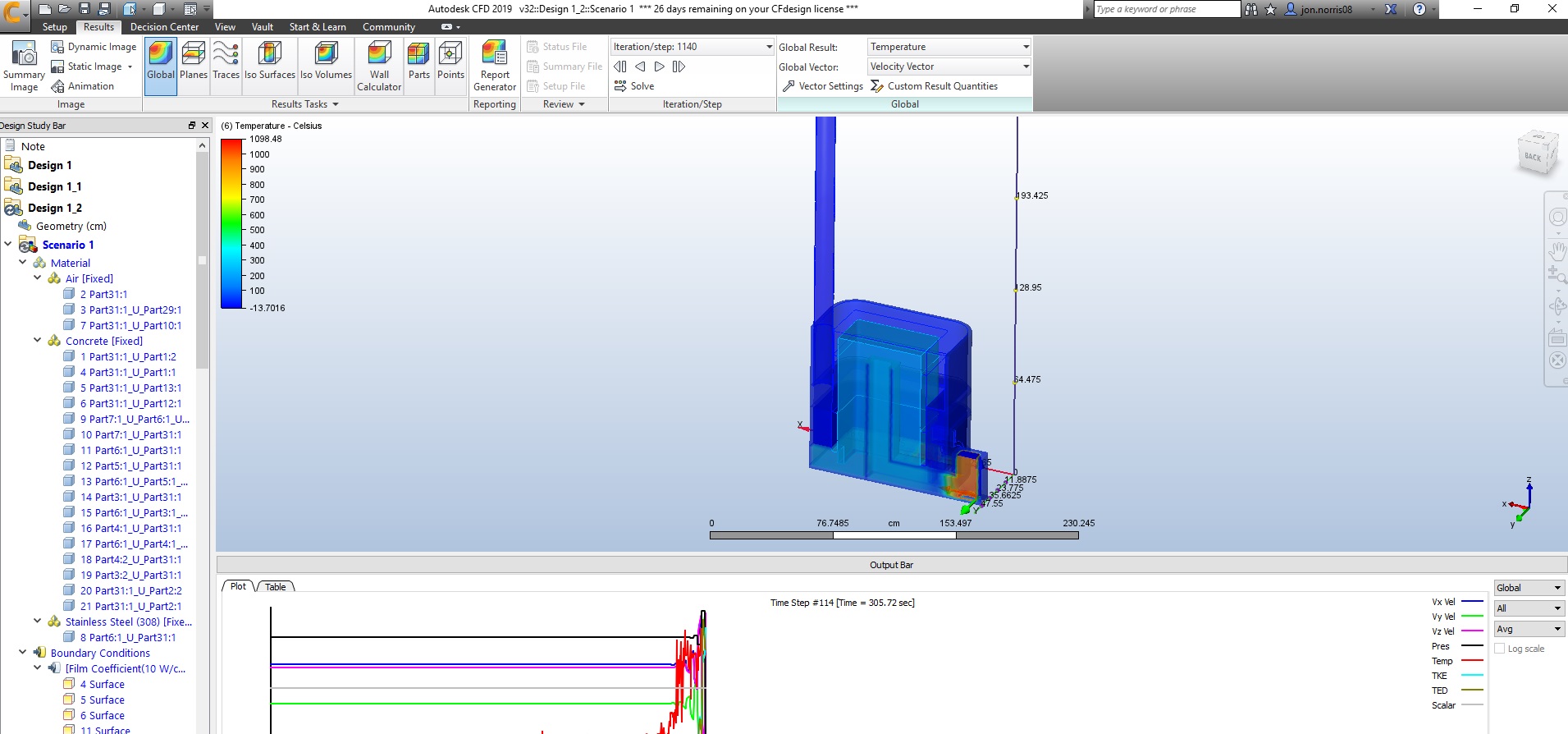Switch to the Setup ribbon tab

55,27
